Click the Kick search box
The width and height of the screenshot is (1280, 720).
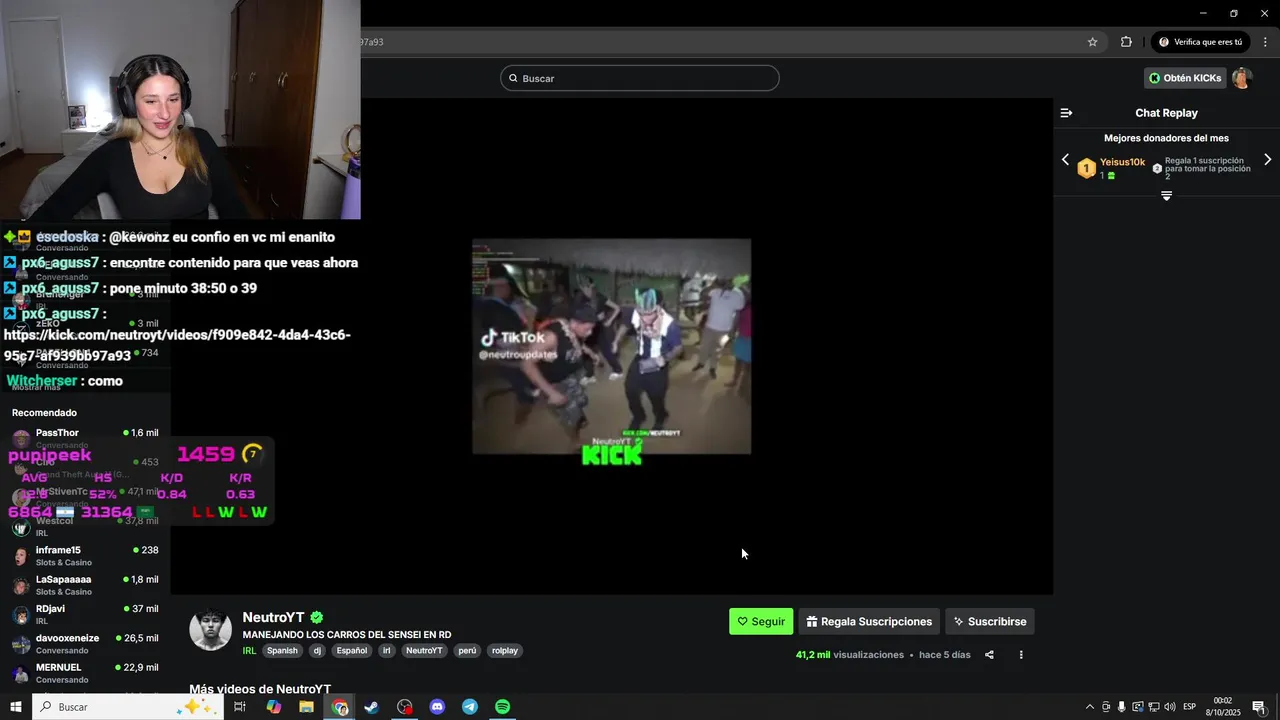(640, 78)
